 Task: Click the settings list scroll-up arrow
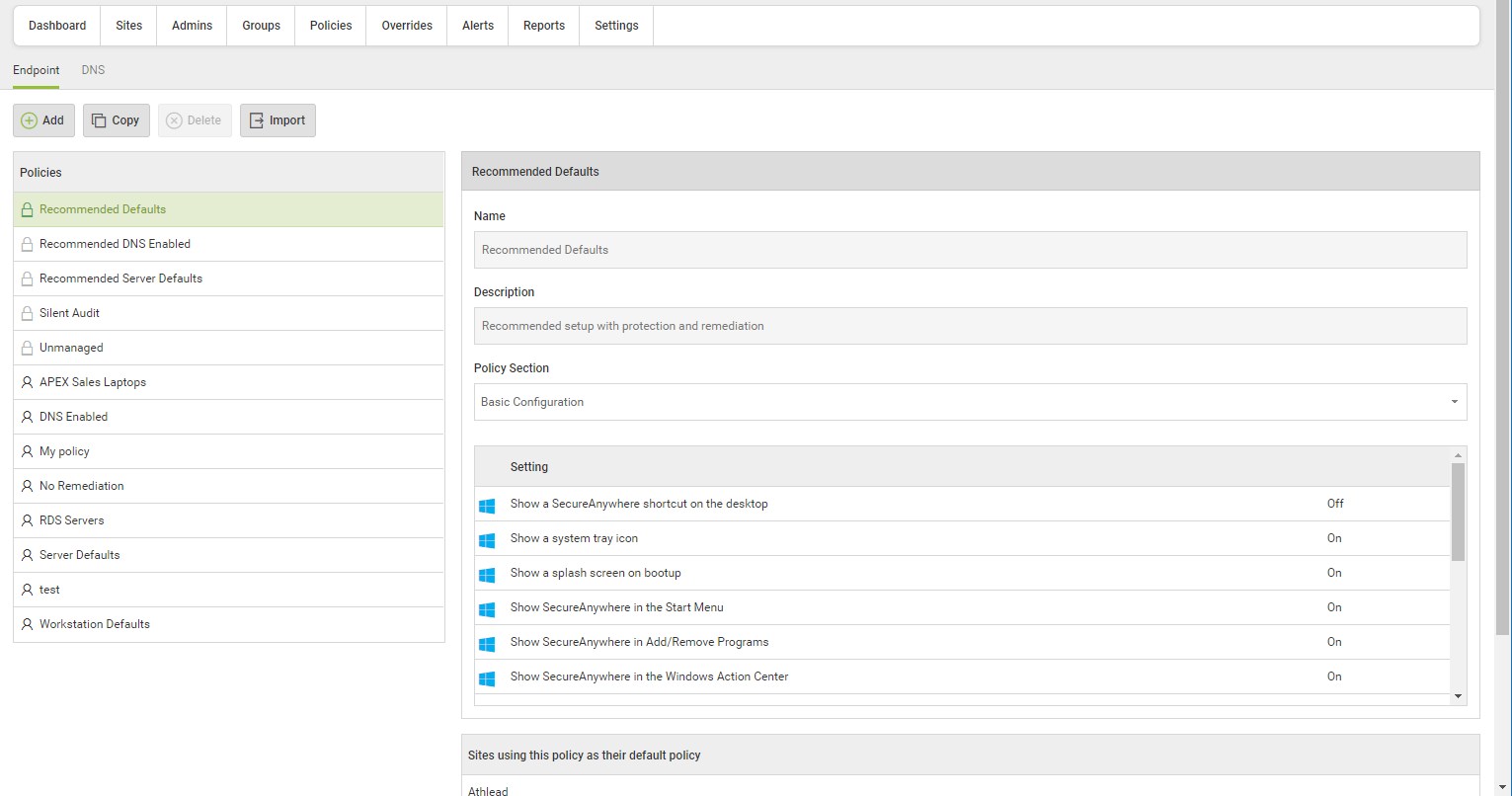coord(1459,455)
